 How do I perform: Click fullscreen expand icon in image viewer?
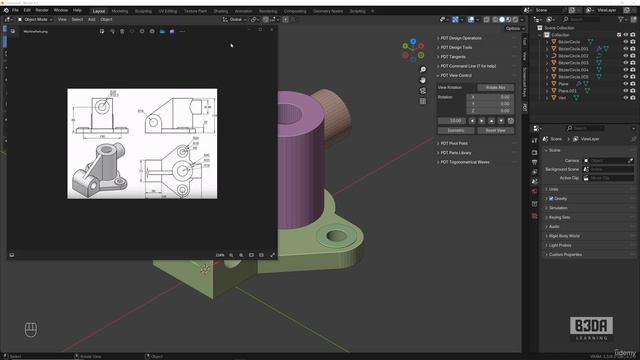pos(272,255)
